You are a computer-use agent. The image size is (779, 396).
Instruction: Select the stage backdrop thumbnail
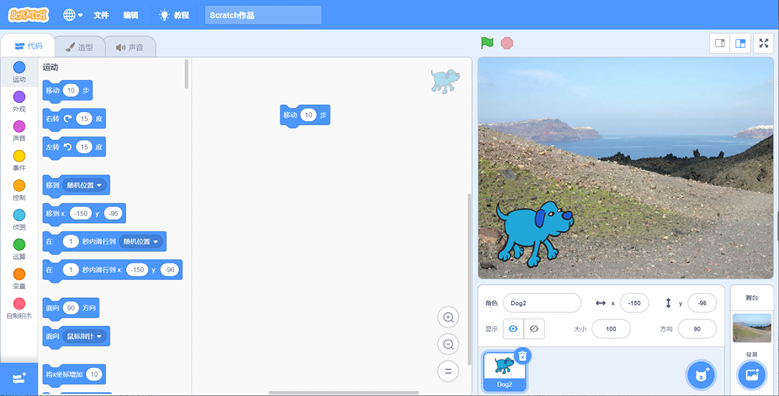[752, 328]
